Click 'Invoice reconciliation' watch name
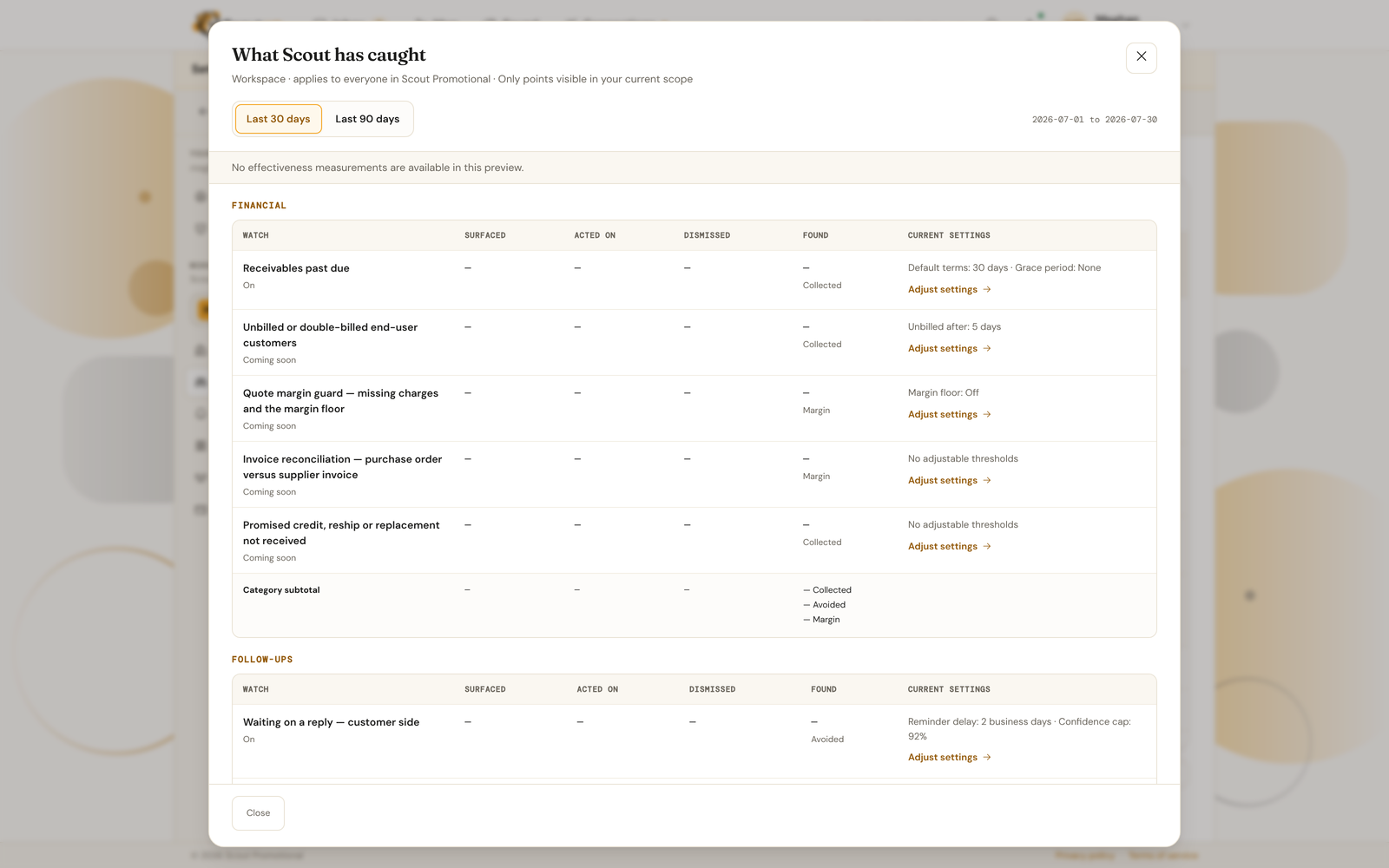This screenshot has width=1389, height=868. click(342, 467)
